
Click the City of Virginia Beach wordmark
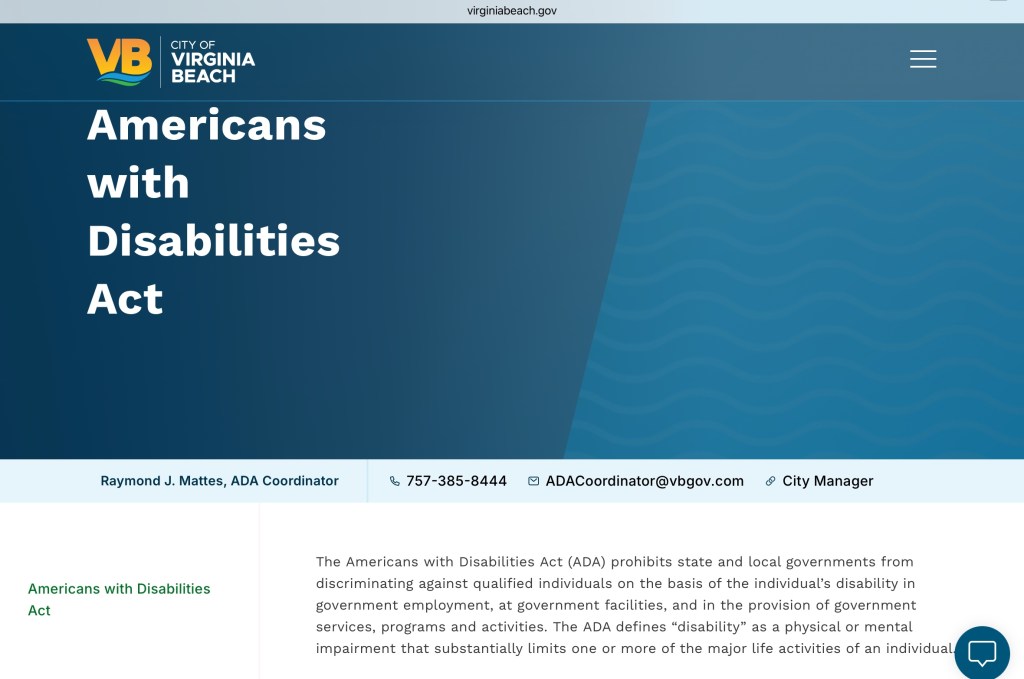pyautogui.click(x=212, y=61)
